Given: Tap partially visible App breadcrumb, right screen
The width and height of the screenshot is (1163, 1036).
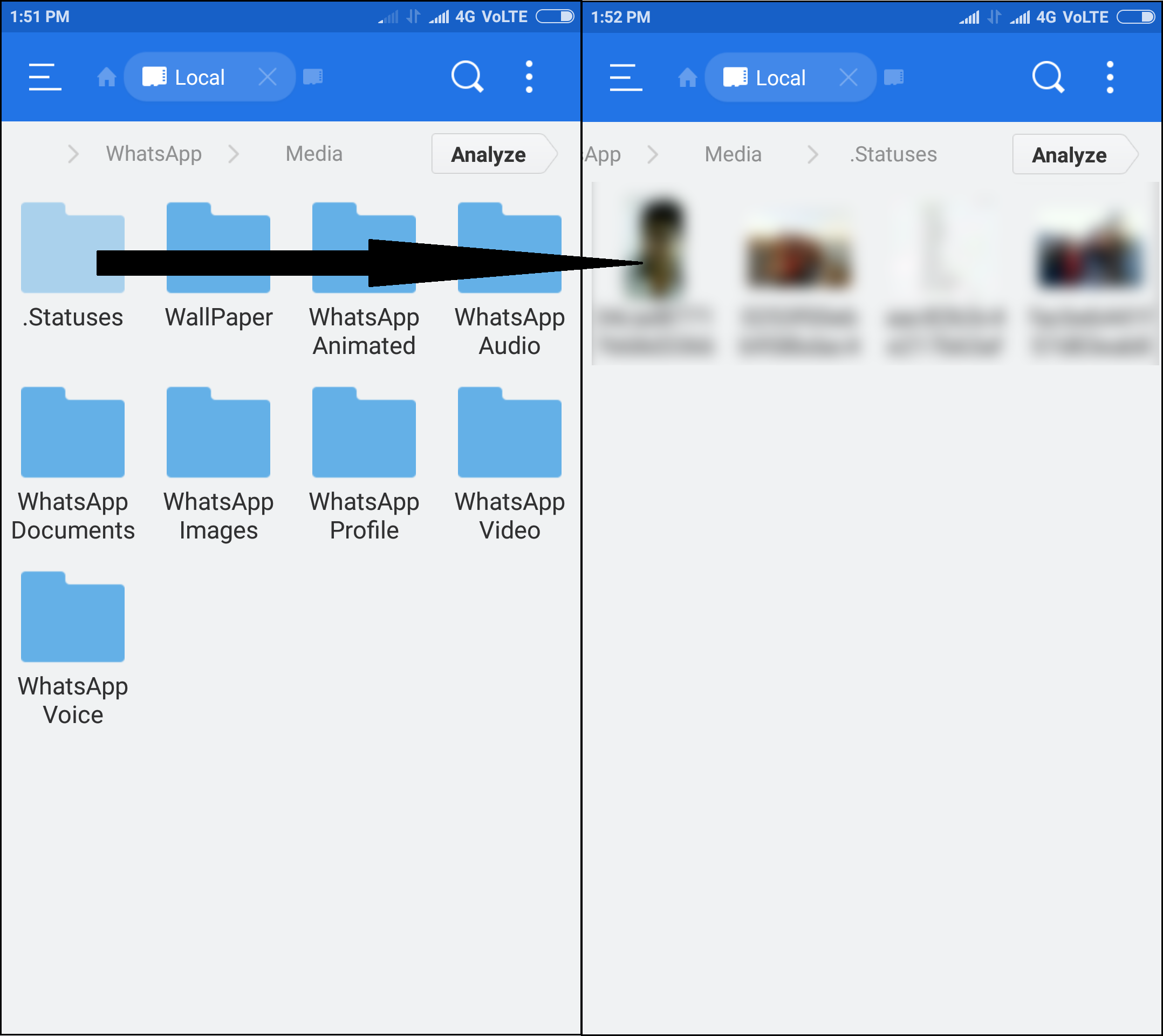Looking at the screenshot, I should point(603,154).
